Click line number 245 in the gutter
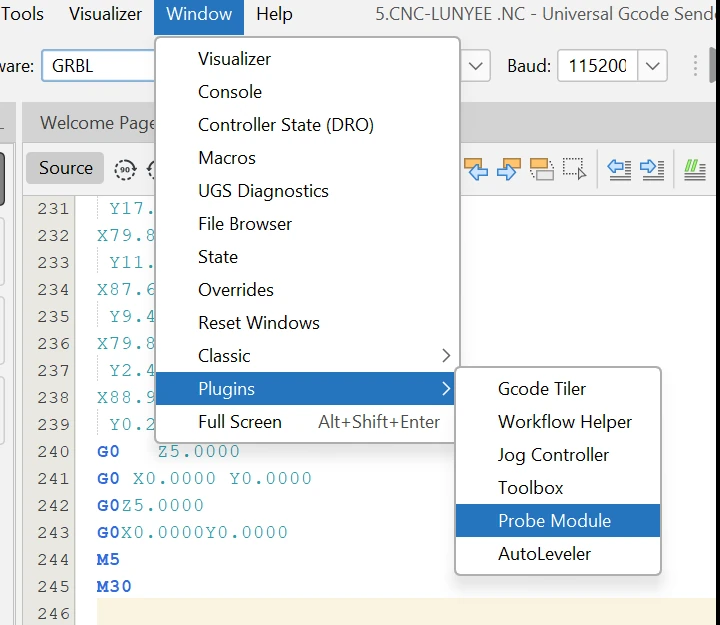 click(x=53, y=586)
